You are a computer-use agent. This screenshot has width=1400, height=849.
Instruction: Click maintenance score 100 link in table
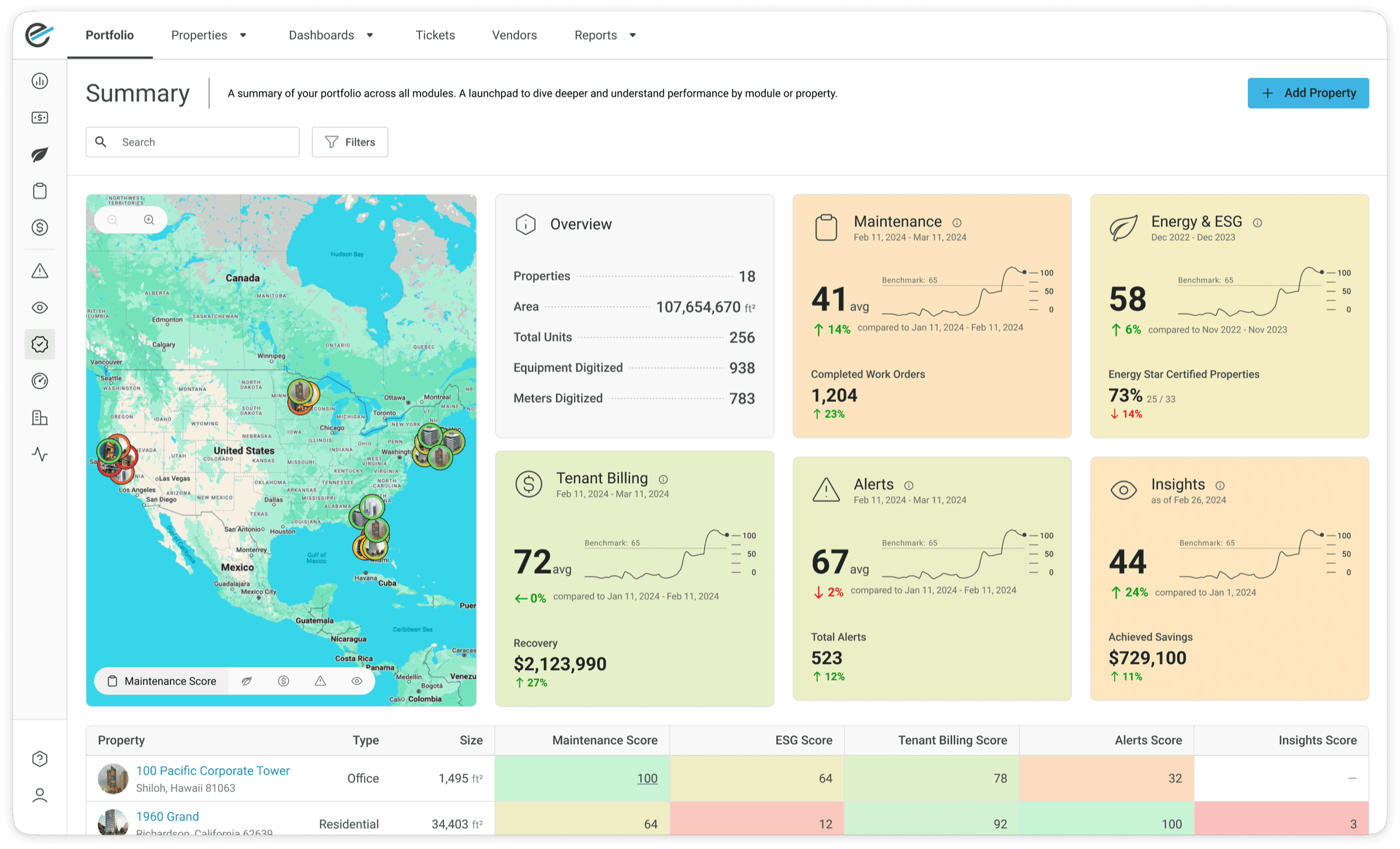click(647, 778)
